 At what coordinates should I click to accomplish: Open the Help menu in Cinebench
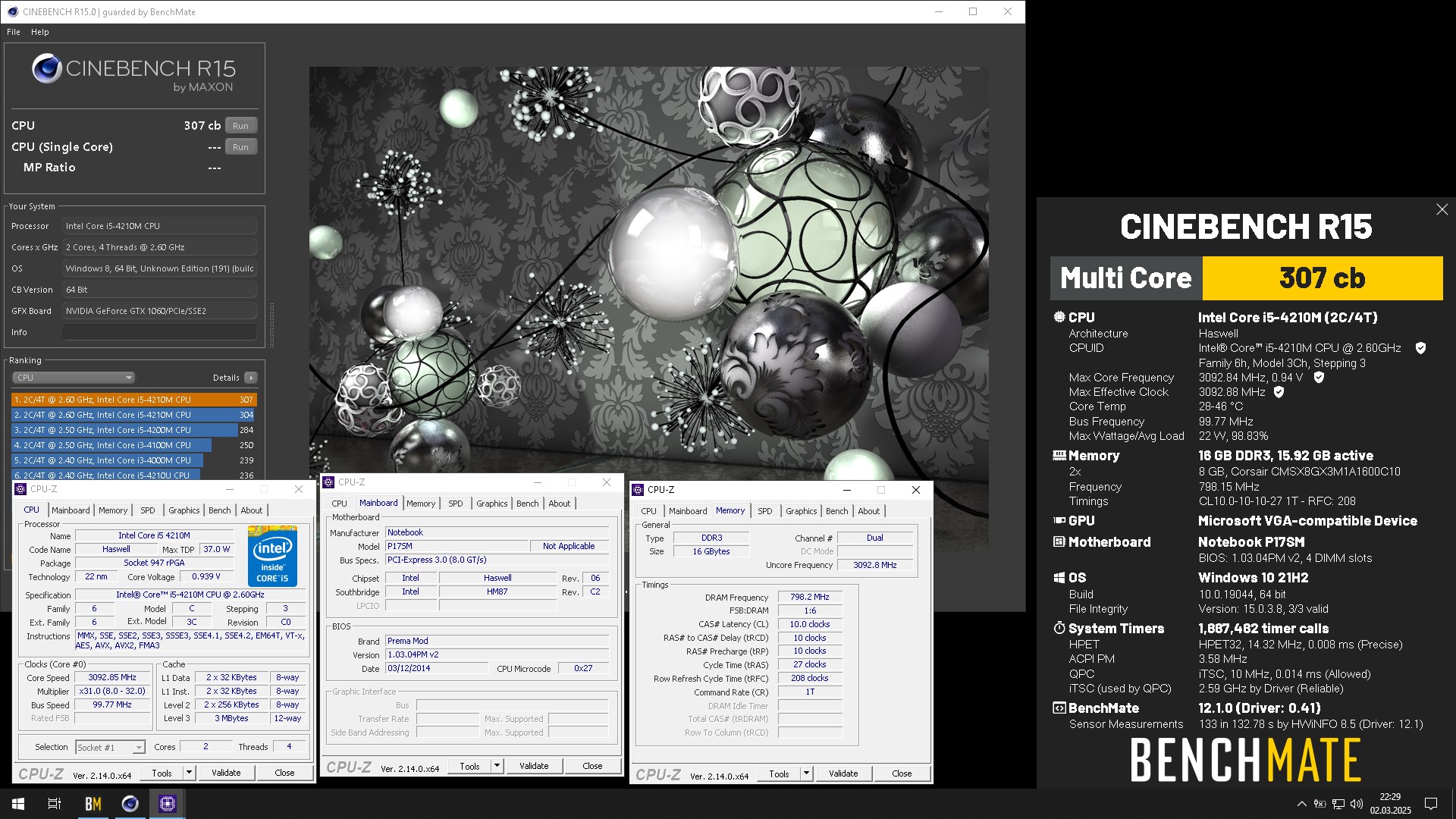tap(40, 32)
